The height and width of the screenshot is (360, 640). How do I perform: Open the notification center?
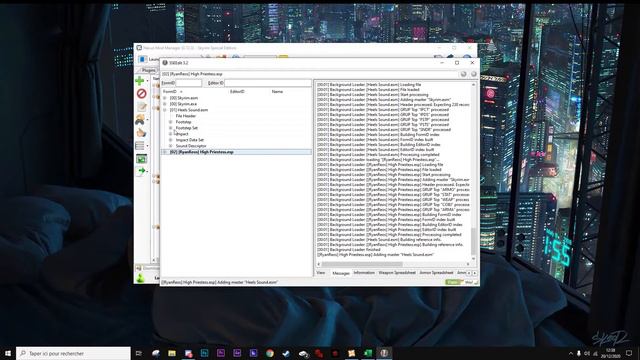coord(629,353)
